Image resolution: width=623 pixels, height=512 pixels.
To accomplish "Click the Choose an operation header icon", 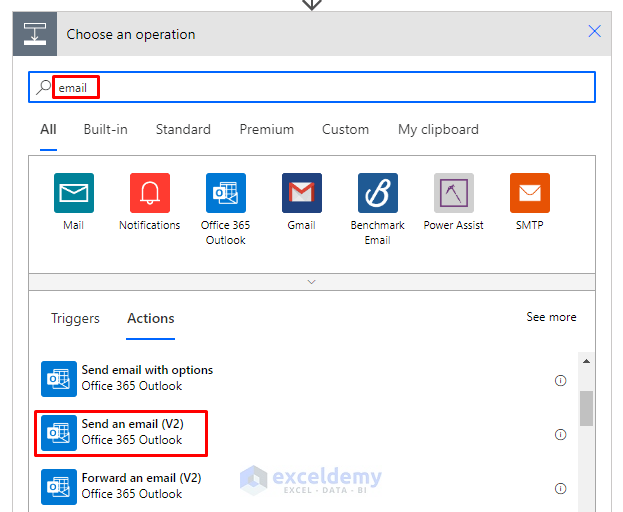I will [35, 34].
